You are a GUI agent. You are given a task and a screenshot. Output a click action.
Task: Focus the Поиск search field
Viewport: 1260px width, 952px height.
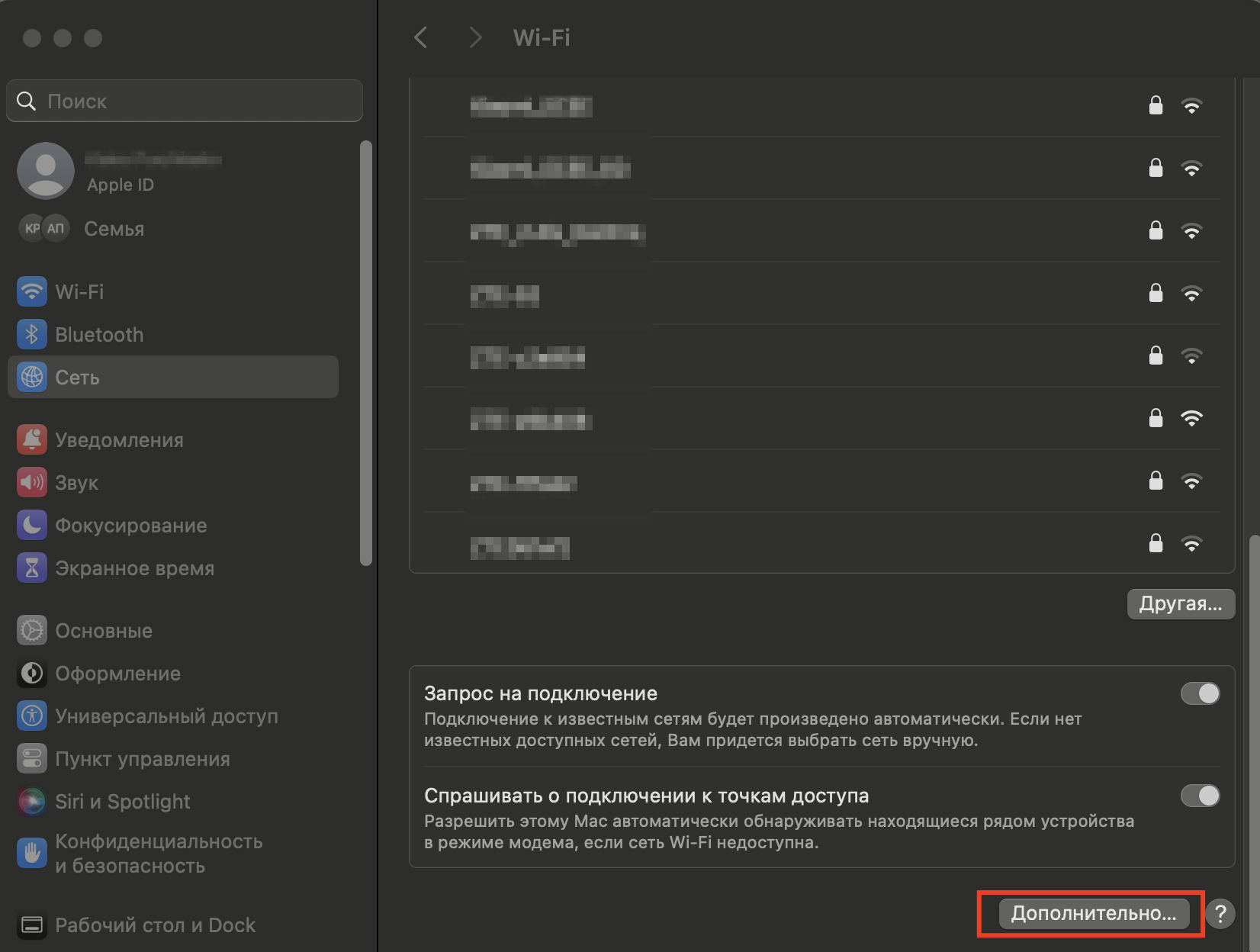(x=185, y=101)
